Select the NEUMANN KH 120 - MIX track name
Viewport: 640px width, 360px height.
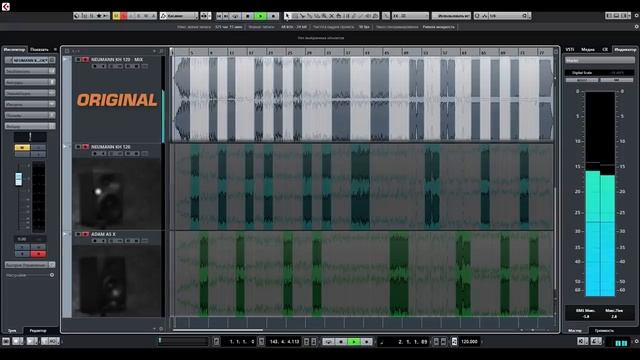[117, 60]
